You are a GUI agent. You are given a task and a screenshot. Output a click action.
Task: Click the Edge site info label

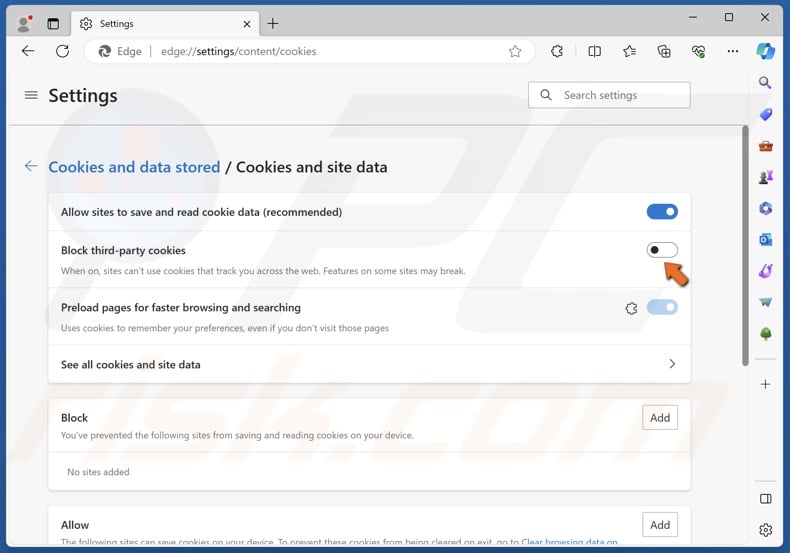pyautogui.click(x=120, y=51)
